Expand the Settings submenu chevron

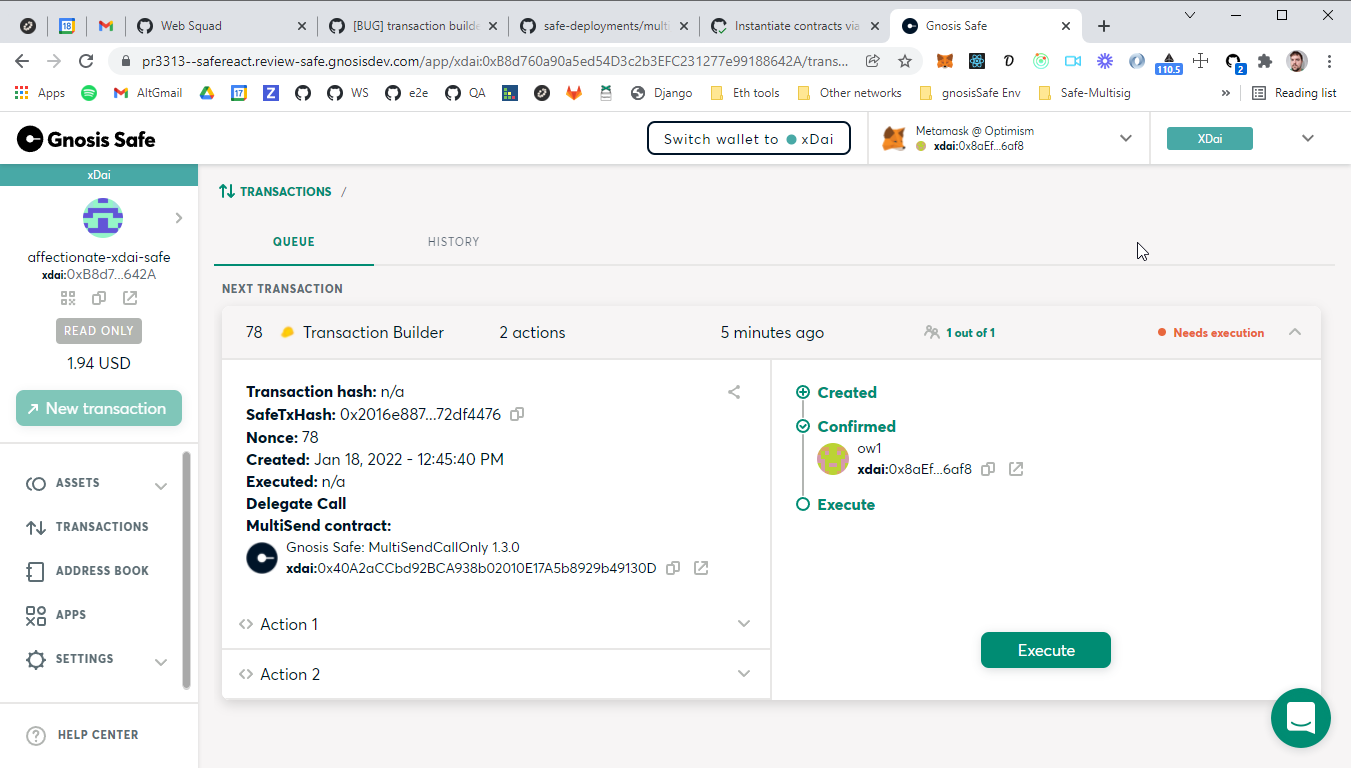pos(161,662)
